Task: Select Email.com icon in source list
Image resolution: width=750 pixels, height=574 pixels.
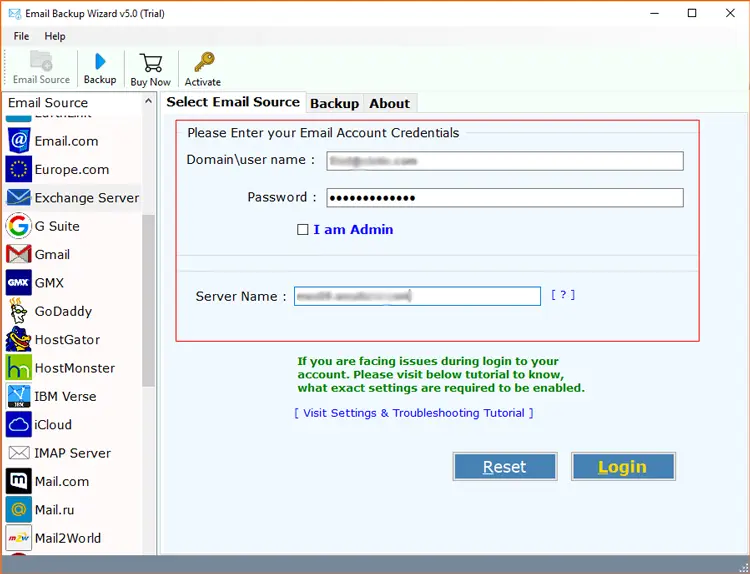Action: pyautogui.click(x=19, y=141)
